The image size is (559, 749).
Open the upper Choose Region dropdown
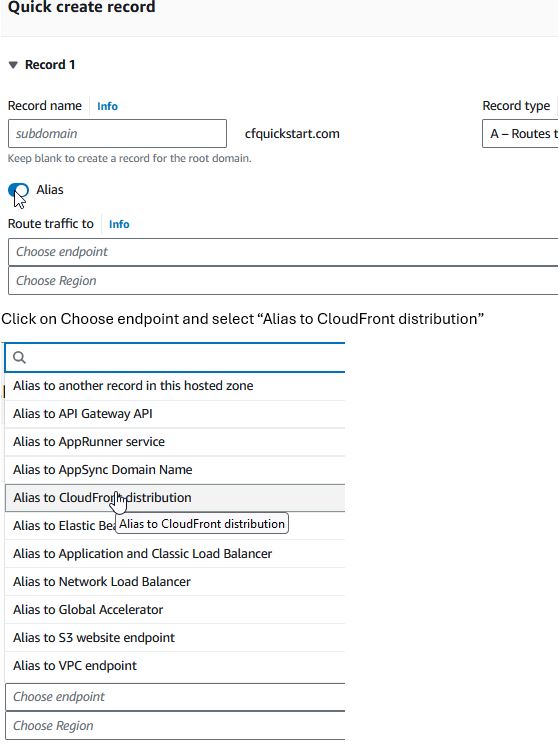point(283,281)
